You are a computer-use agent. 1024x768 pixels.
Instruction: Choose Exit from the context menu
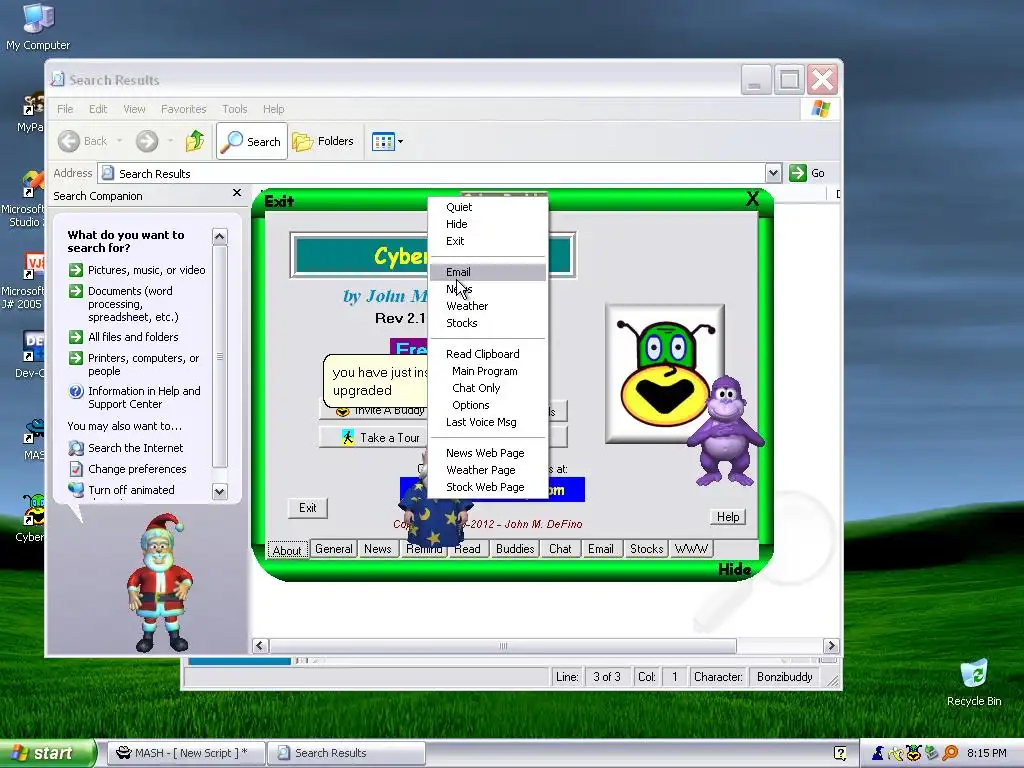click(x=488, y=241)
